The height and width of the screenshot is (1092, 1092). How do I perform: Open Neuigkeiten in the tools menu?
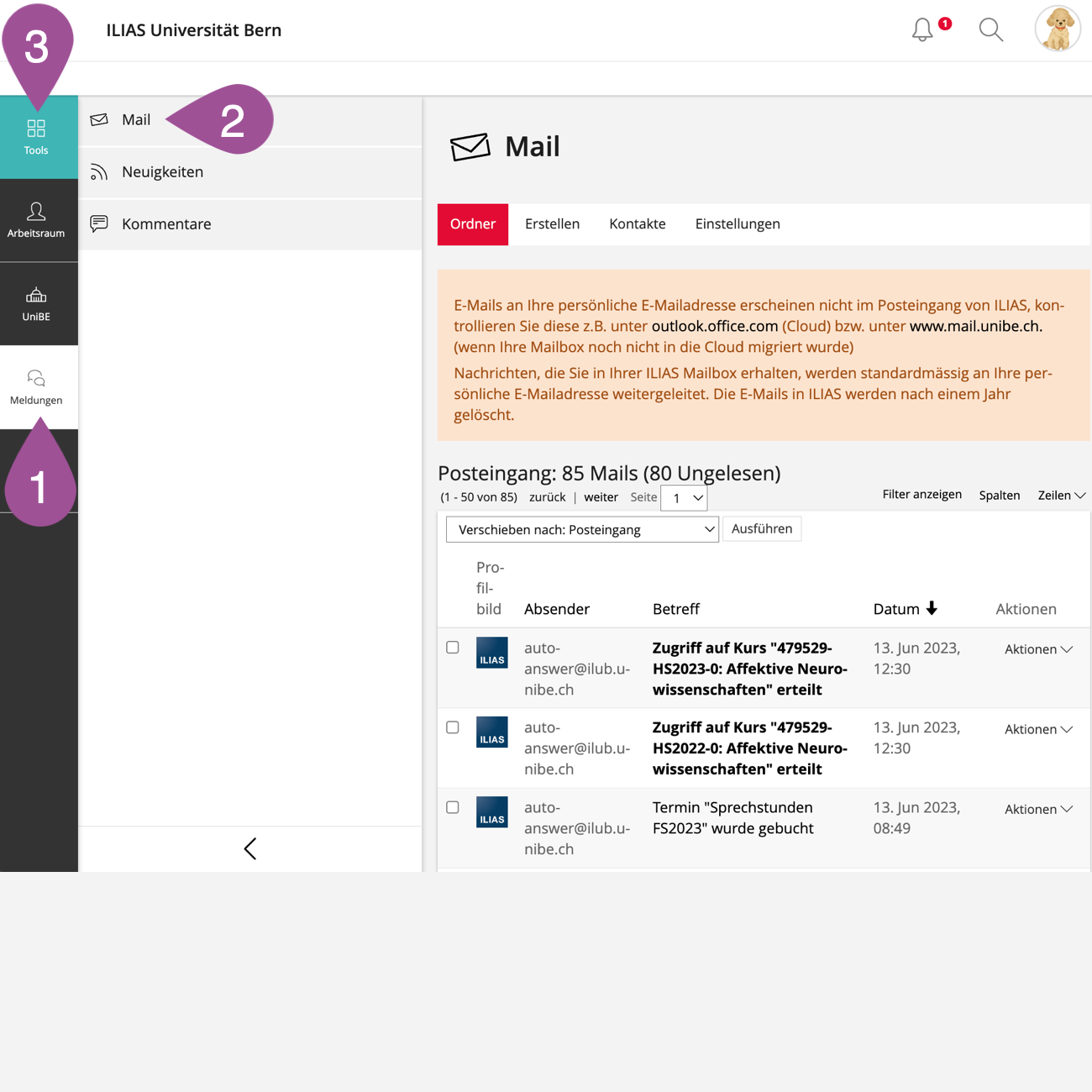[x=162, y=172]
